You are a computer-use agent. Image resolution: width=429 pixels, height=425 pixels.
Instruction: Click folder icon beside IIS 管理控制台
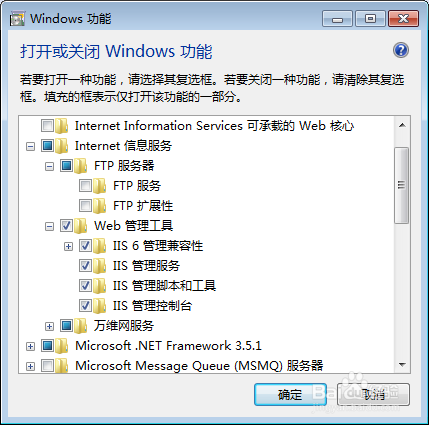point(99,306)
